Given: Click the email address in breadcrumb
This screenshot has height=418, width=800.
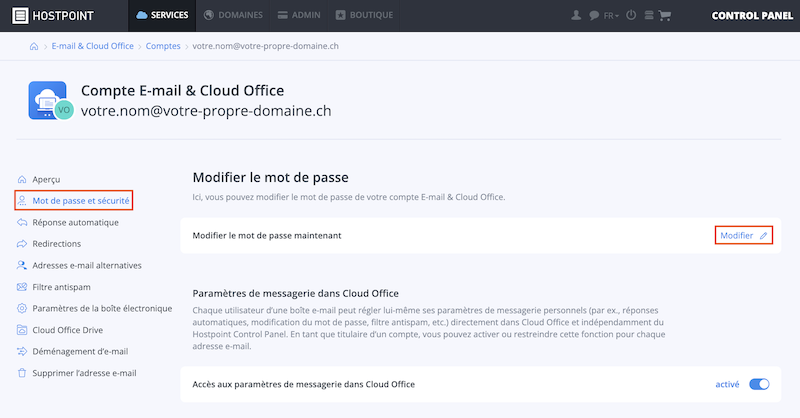Looking at the screenshot, I should click(265, 46).
